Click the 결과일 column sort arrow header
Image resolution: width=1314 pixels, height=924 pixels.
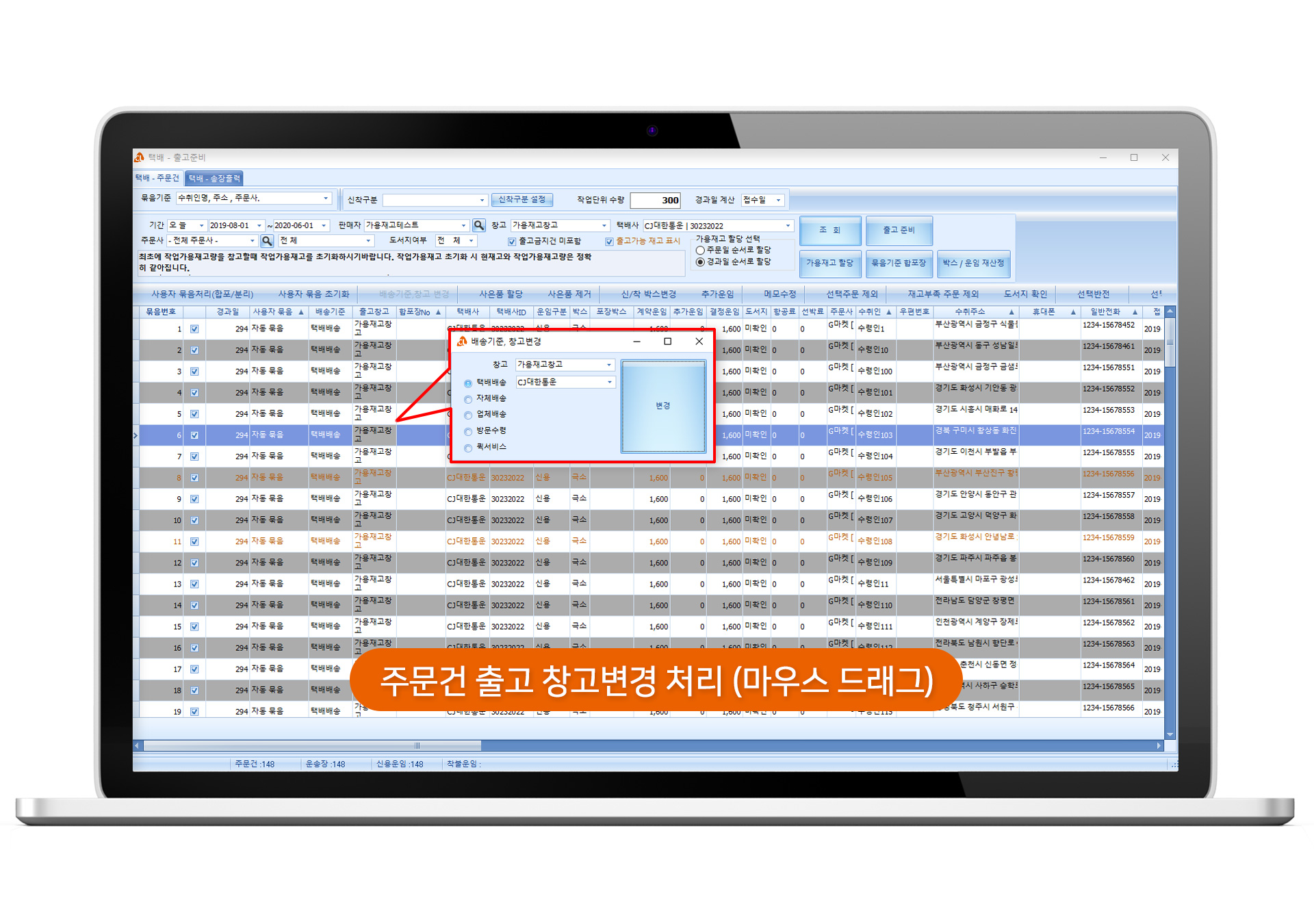click(x=227, y=312)
